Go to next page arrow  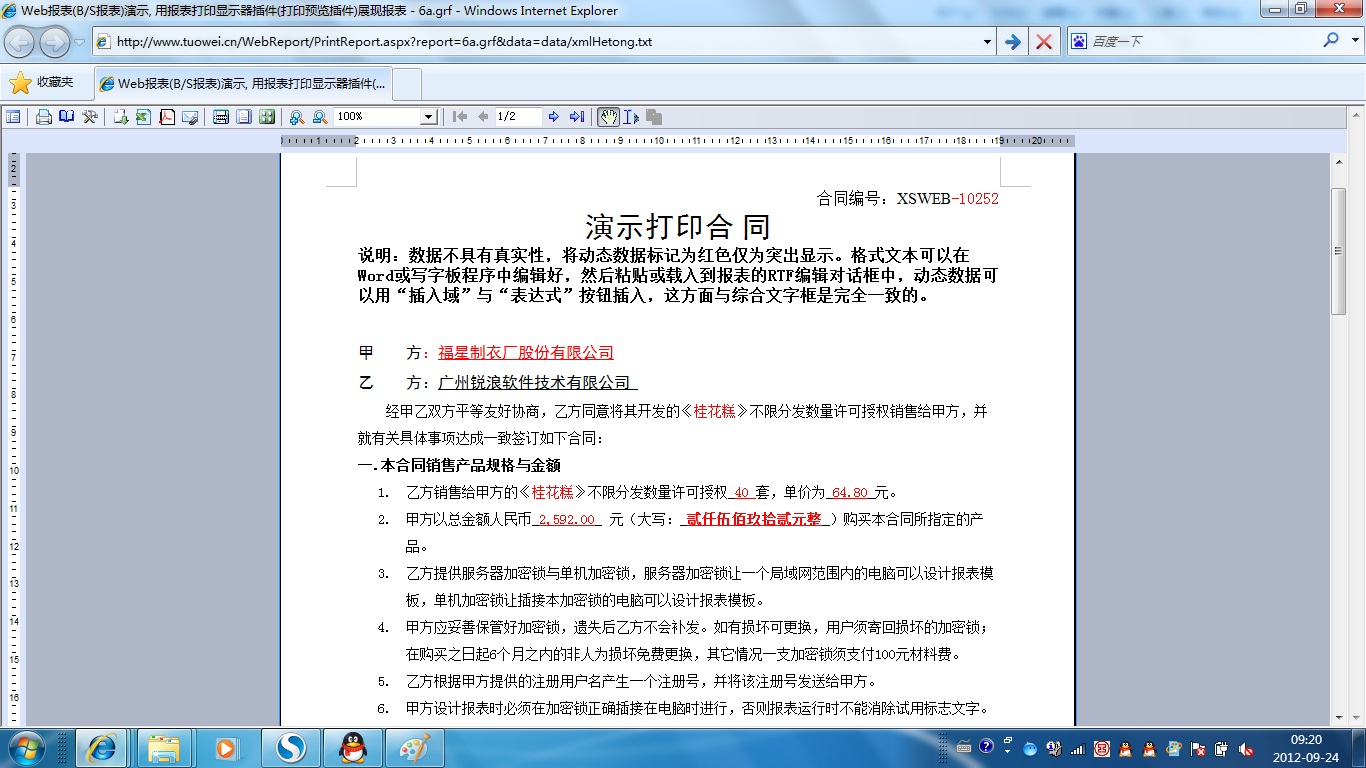click(554, 117)
